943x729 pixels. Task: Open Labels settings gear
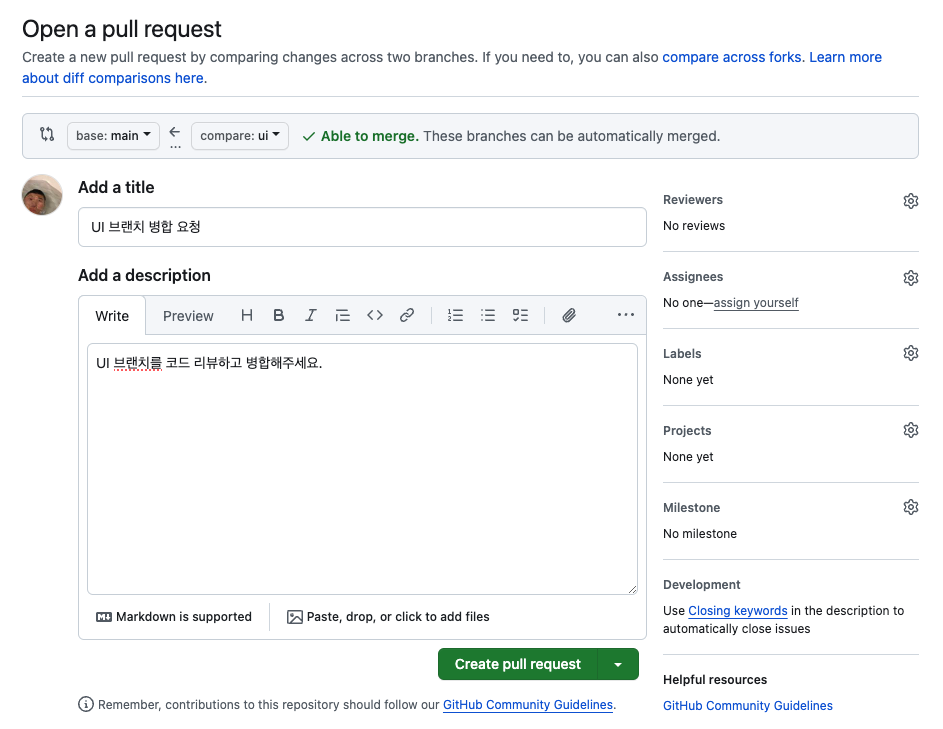911,353
